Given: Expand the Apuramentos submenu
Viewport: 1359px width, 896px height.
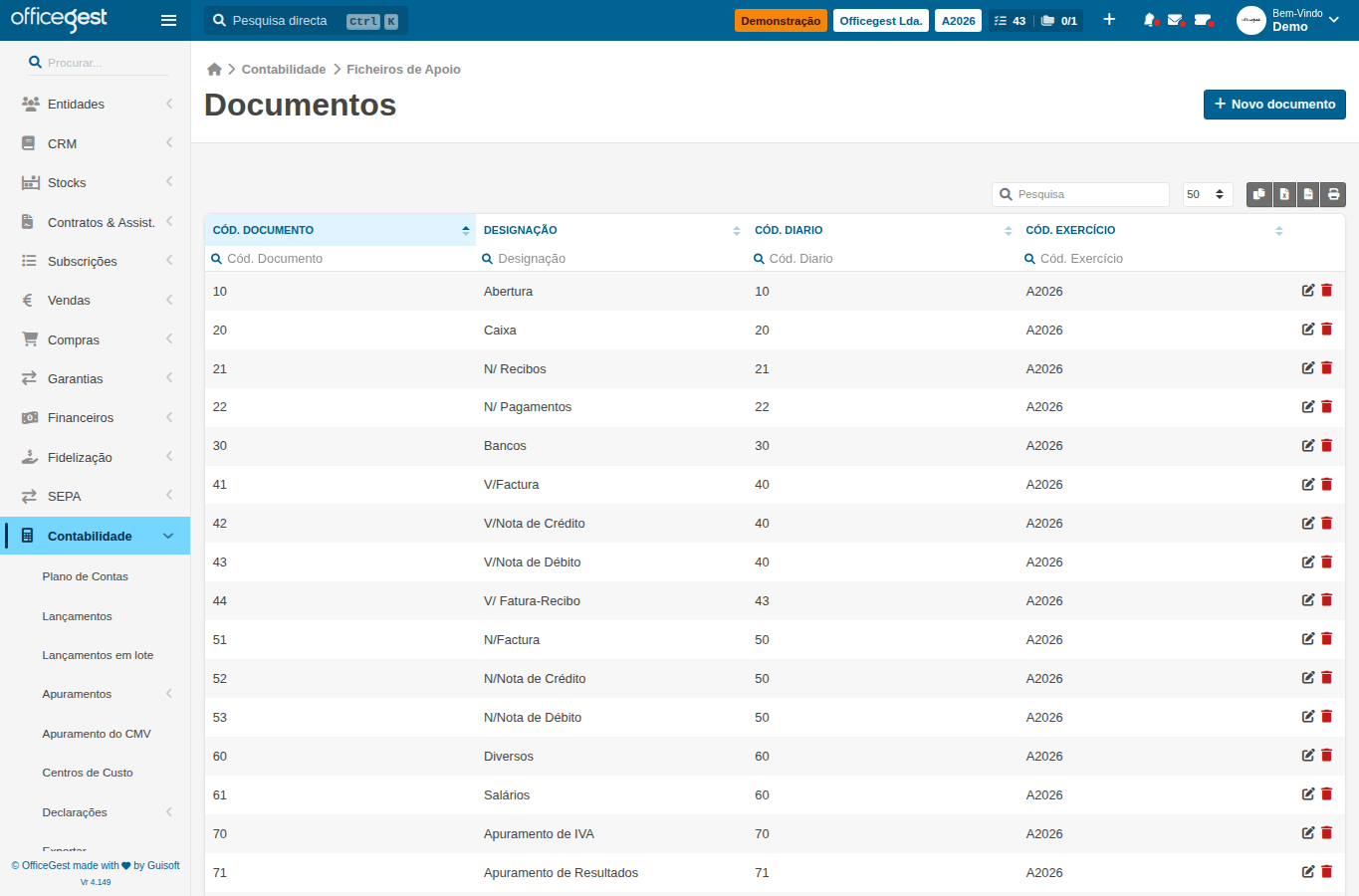Looking at the screenshot, I should 96,694.
